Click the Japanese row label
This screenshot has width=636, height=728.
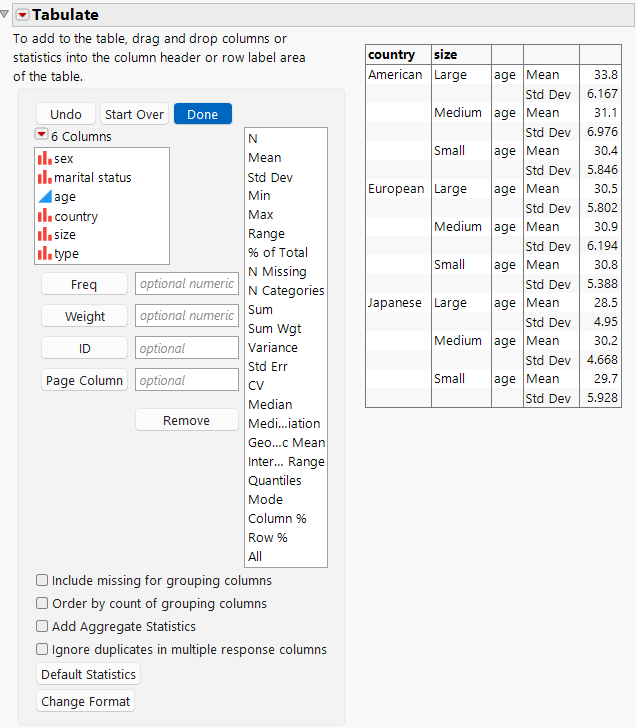395,303
